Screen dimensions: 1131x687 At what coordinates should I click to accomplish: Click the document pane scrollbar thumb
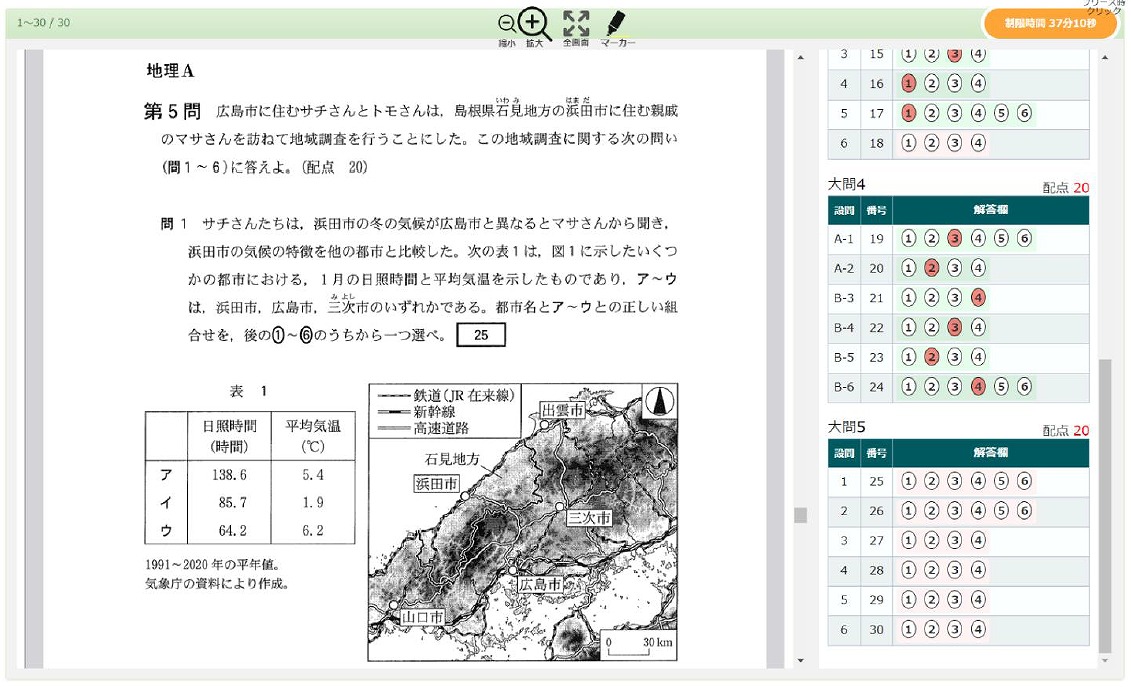click(x=801, y=515)
